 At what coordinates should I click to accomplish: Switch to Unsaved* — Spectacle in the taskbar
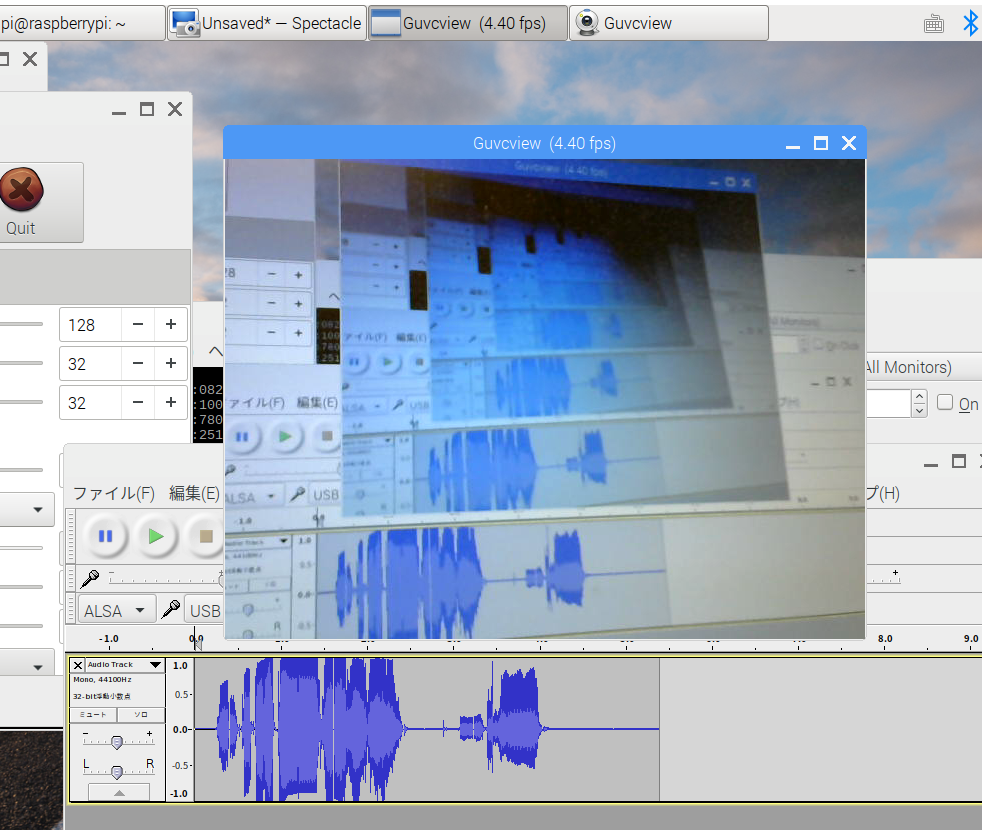[267, 23]
